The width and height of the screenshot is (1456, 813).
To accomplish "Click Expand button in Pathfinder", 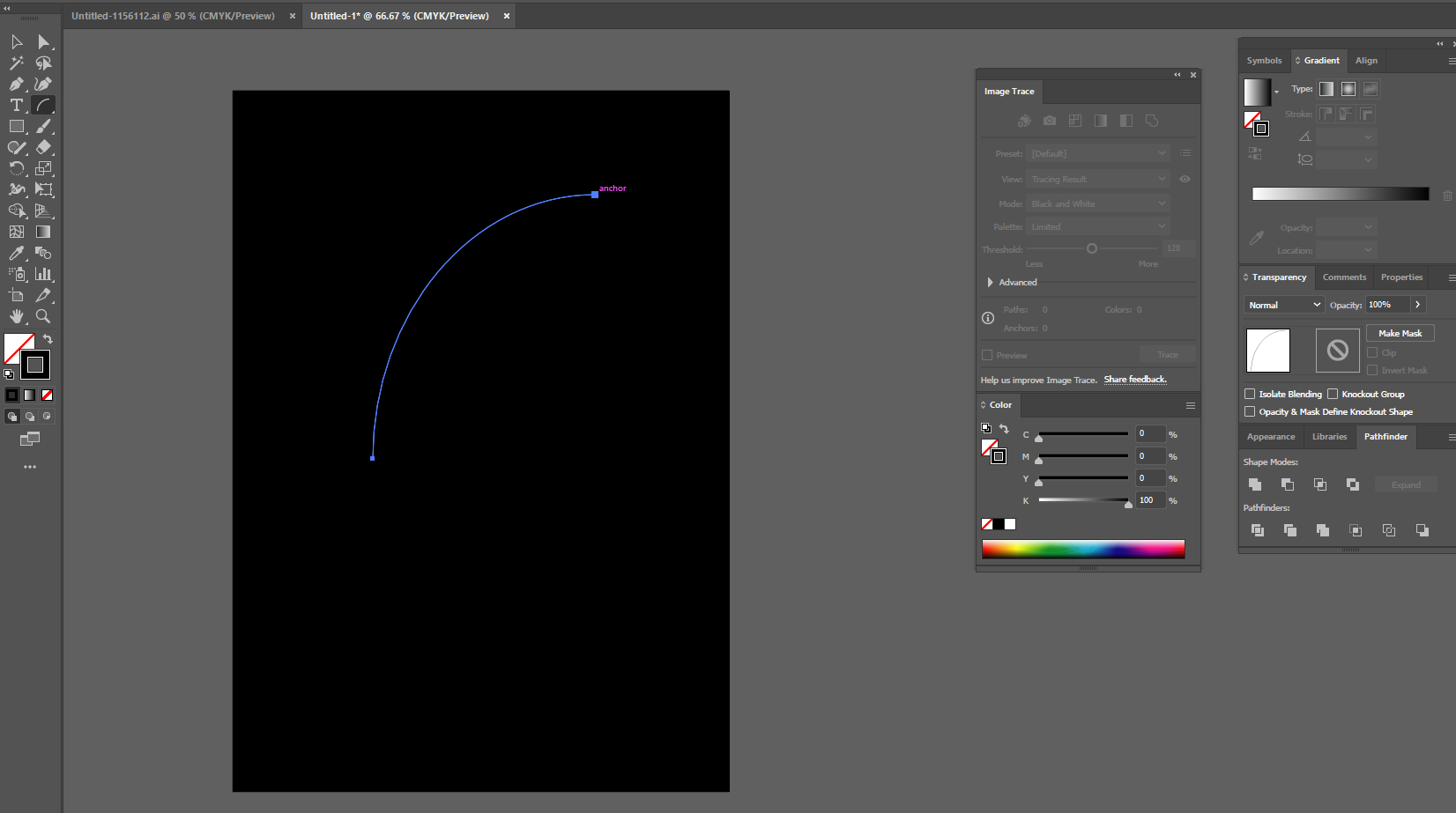I will pyautogui.click(x=1406, y=484).
